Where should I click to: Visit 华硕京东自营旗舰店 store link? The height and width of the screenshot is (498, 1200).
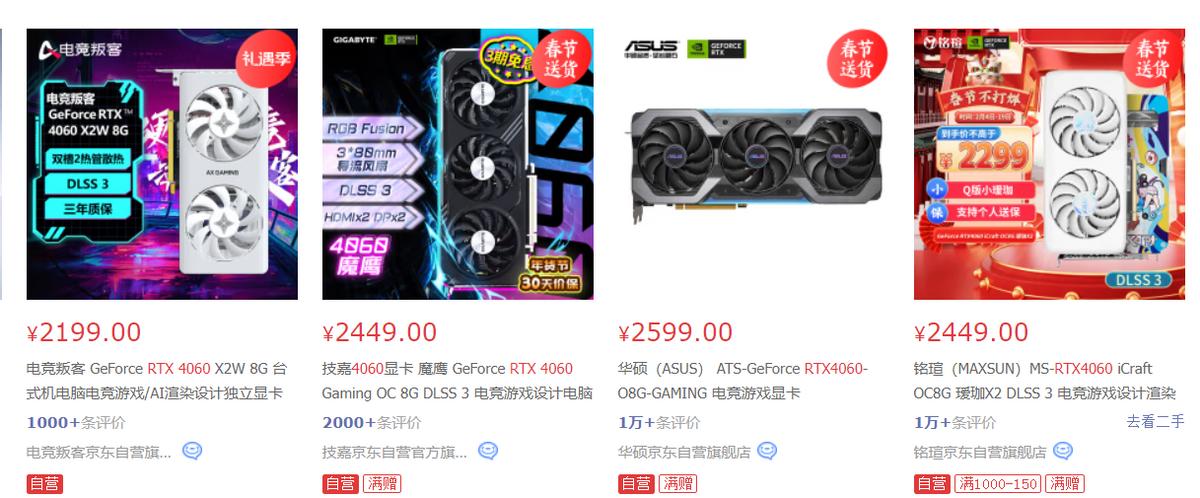click(684, 452)
